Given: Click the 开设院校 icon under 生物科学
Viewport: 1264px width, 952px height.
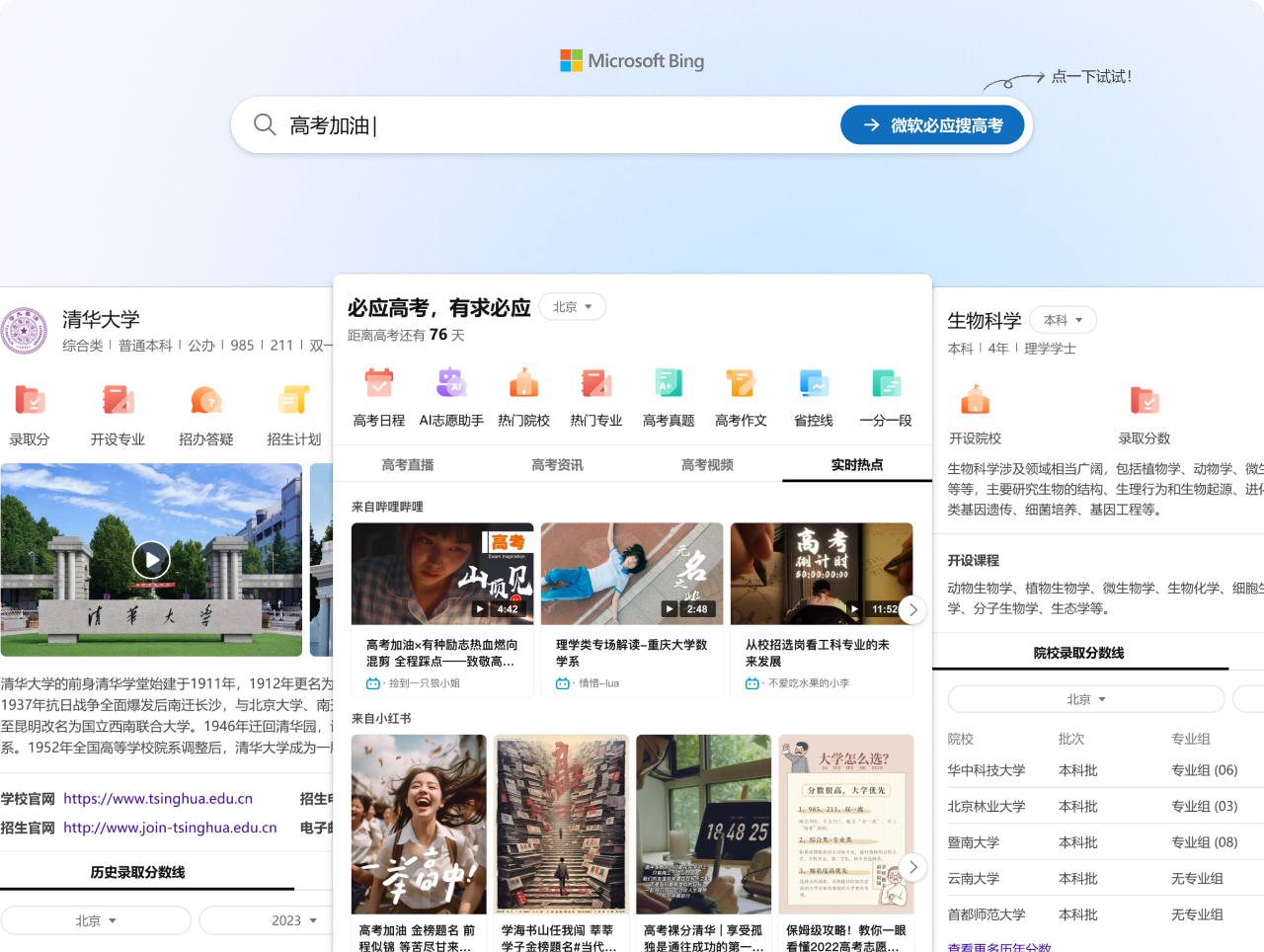Looking at the screenshot, I should tap(976, 400).
